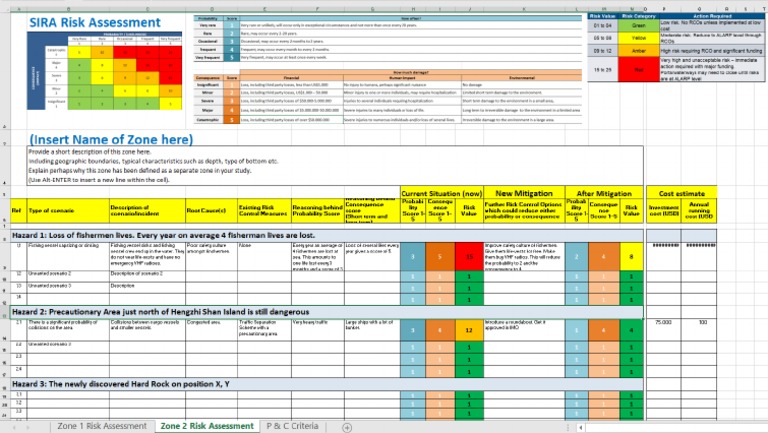The height and width of the screenshot is (433, 768).
Task: Click the red risk value 15 cell
Action: (469, 256)
